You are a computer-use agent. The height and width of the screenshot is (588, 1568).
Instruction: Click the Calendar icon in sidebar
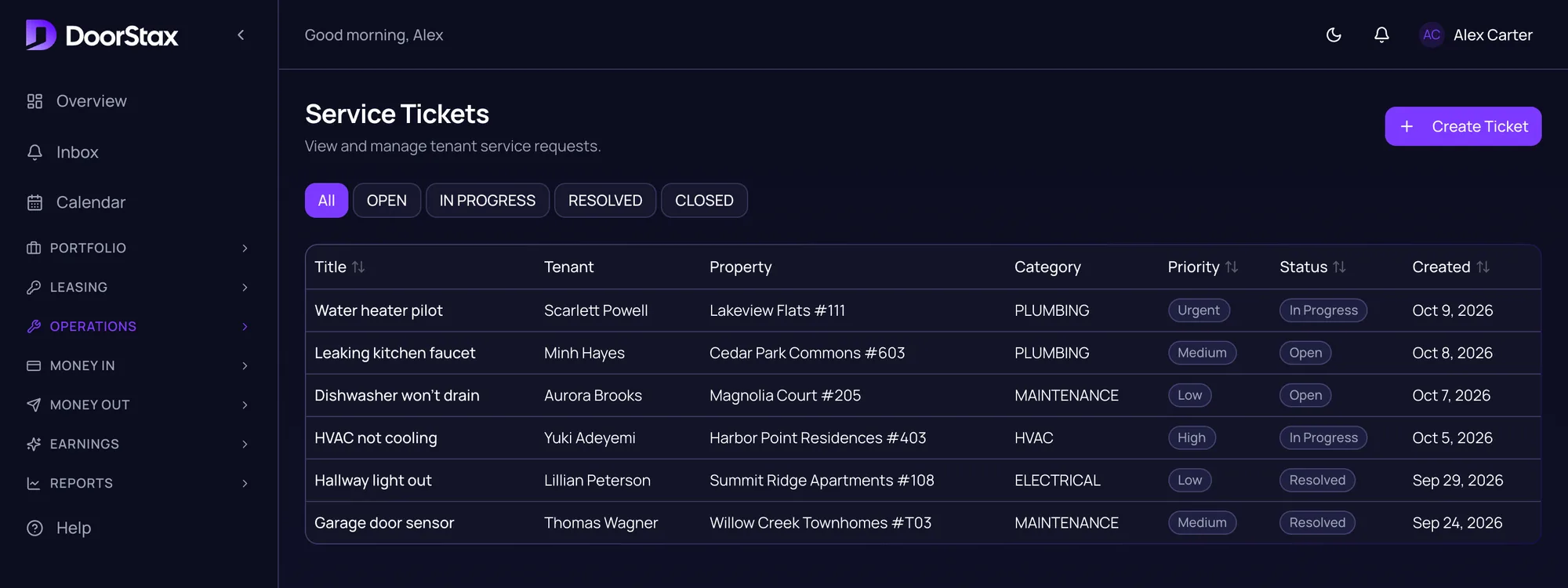pos(34,202)
